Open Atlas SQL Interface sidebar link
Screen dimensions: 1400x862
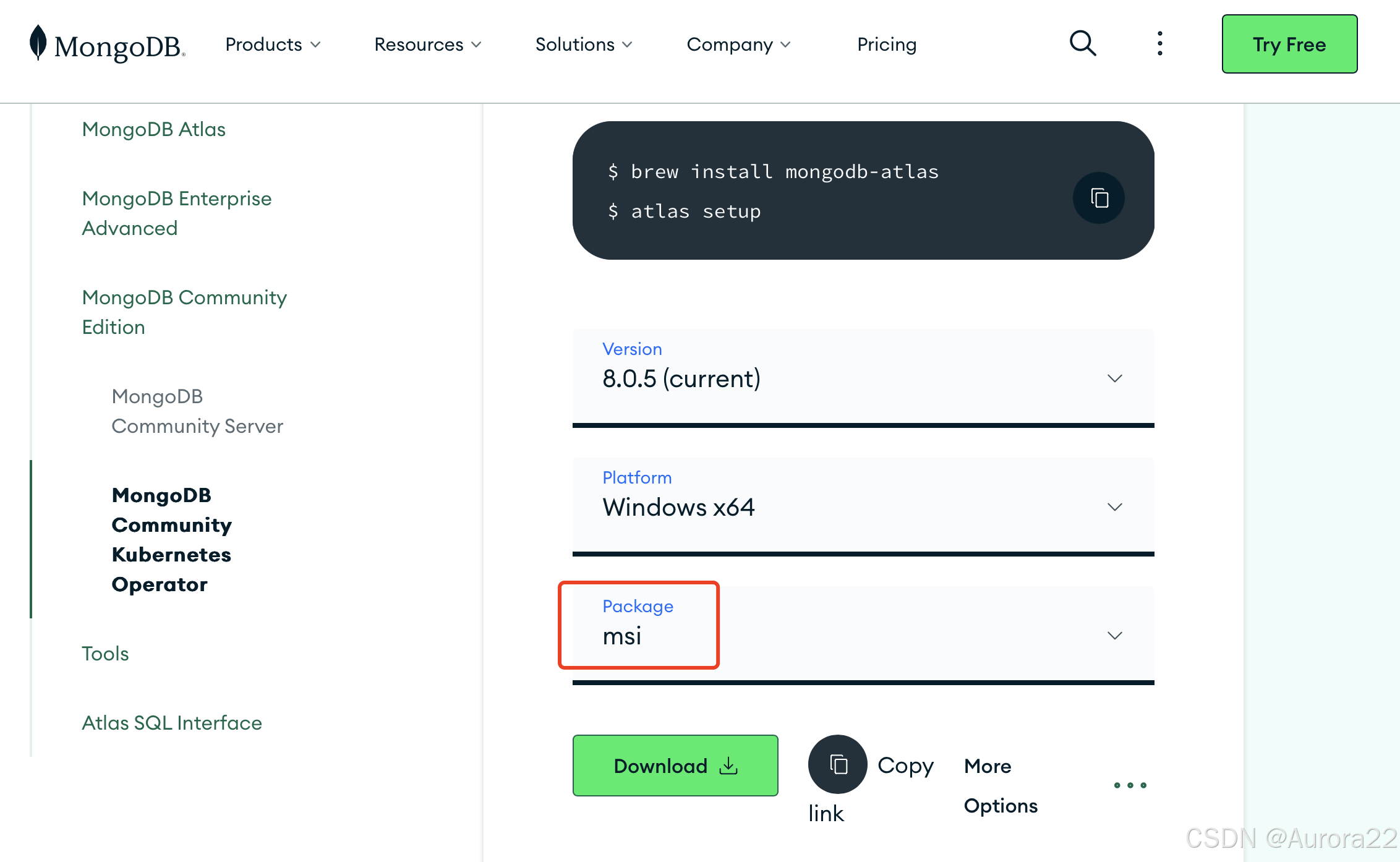(x=172, y=723)
